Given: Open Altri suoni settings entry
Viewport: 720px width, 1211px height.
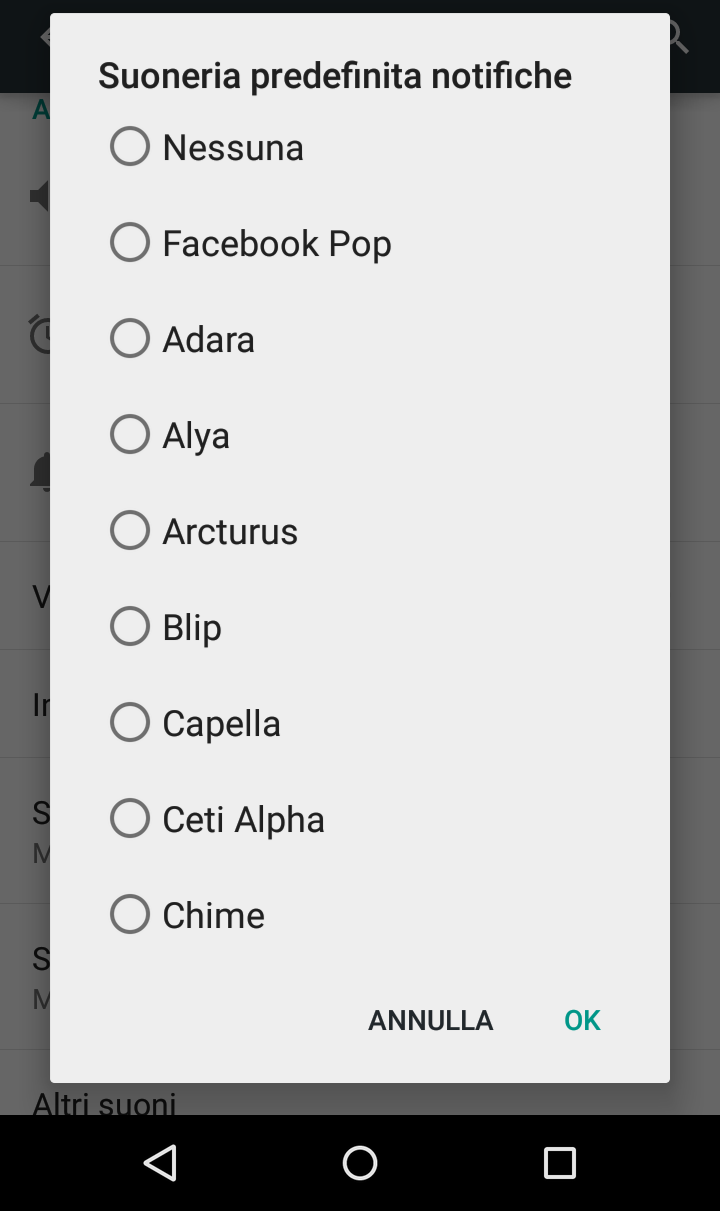Looking at the screenshot, I should point(104,1103).
